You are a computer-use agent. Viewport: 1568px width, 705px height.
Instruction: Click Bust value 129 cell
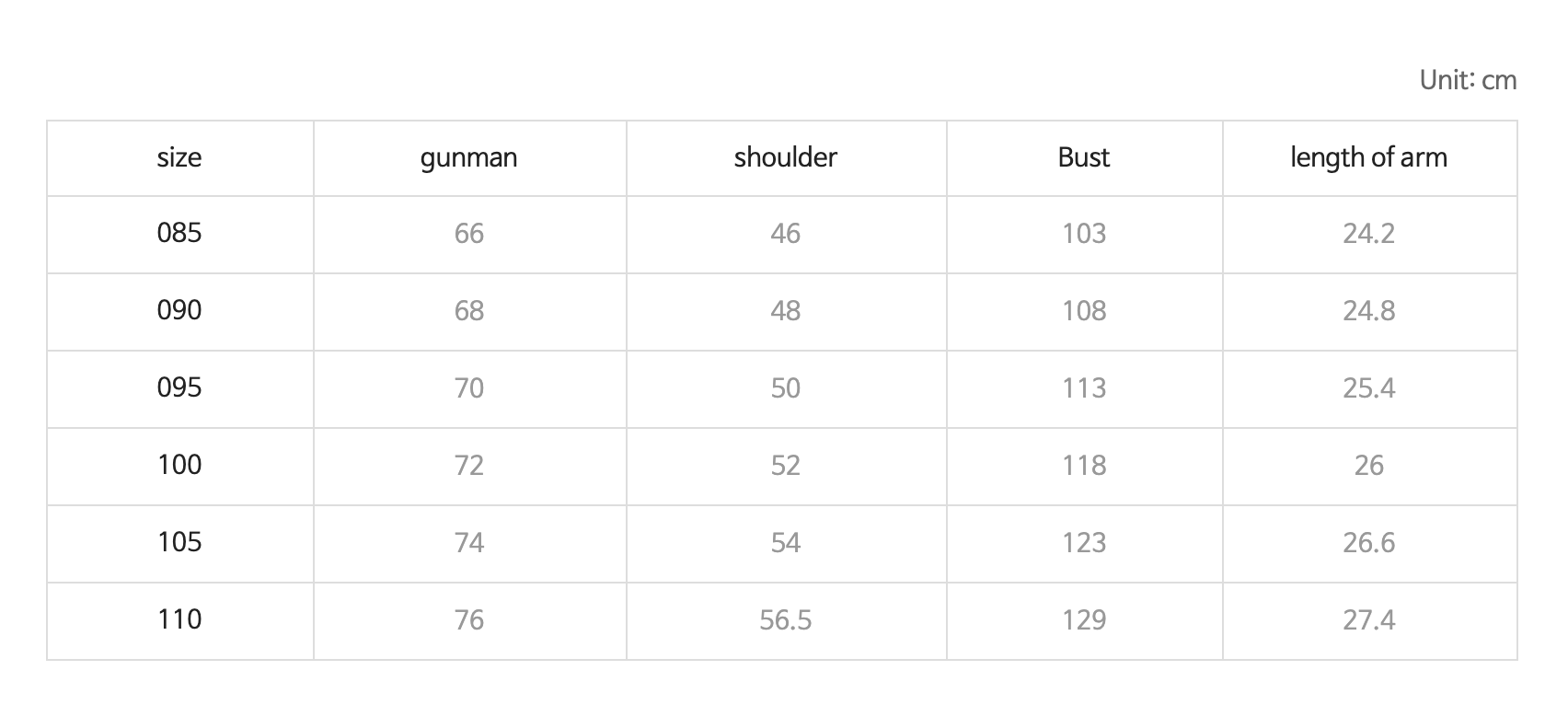[x=1084, y=619]
